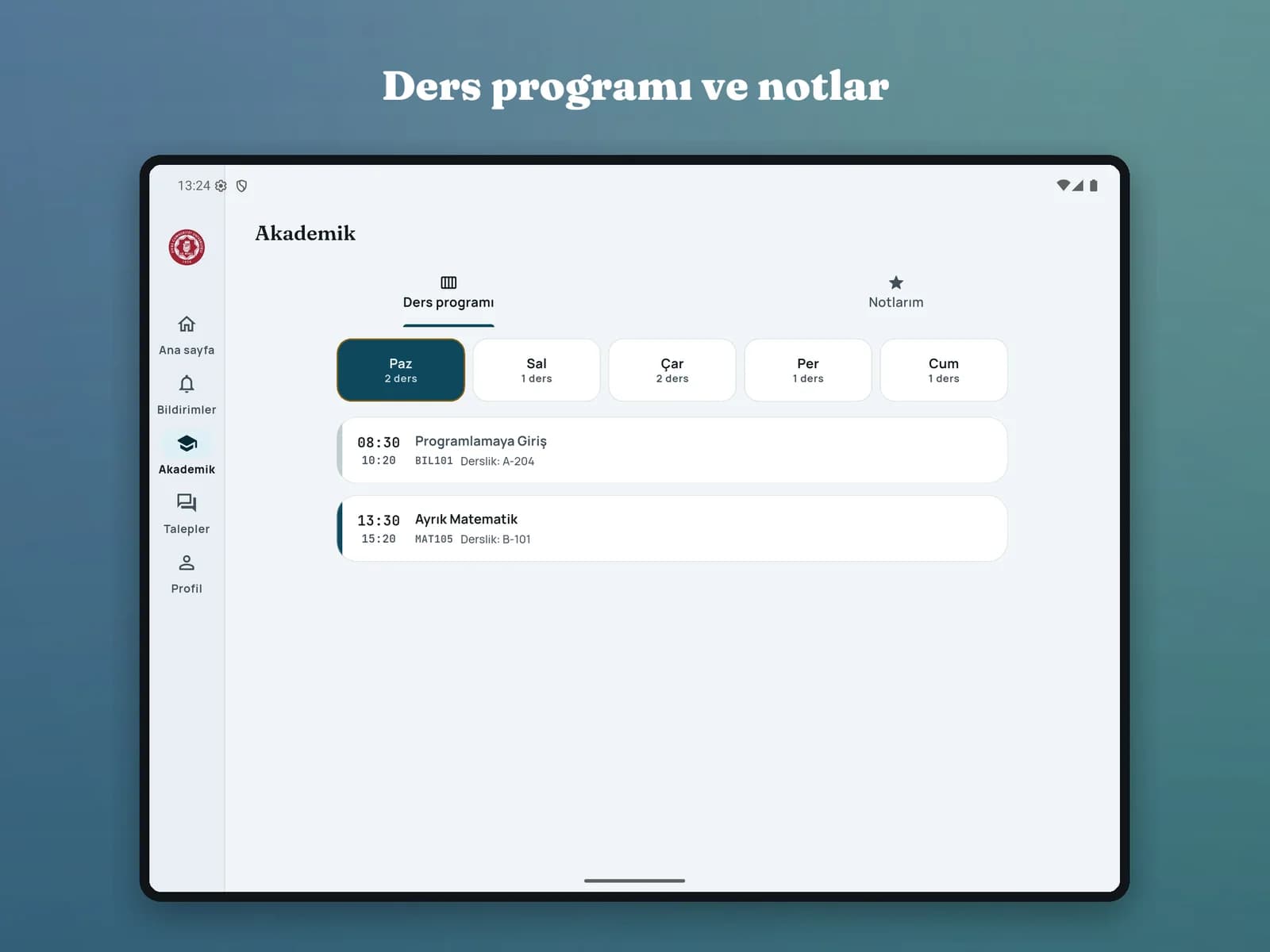Image resolution: width=1270 pixels, height=952 pixels.
Task: Go to Ana sayfa home icon
Action: click(187, 324)
